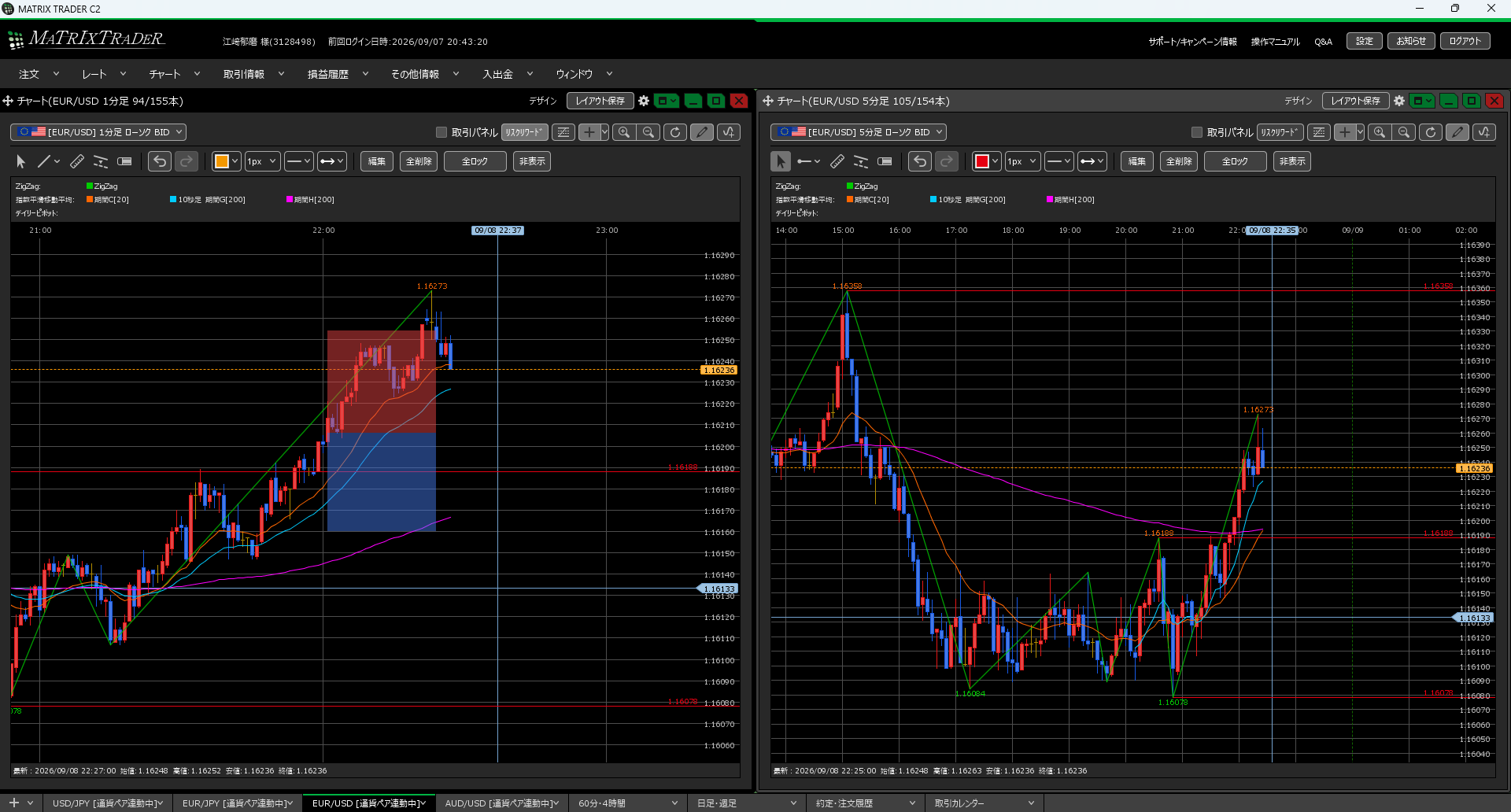Open the EUR/USD 1分足 chart type dropdown
The image size is (1511, 812).
(98, 132)
